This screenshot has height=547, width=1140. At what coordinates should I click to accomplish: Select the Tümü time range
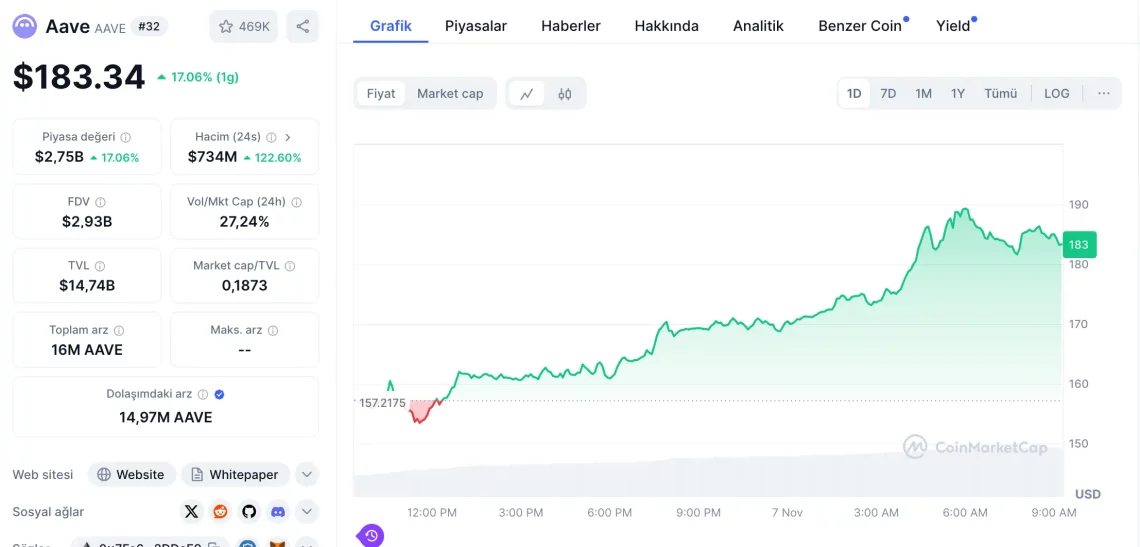(x=1000, y=94)
